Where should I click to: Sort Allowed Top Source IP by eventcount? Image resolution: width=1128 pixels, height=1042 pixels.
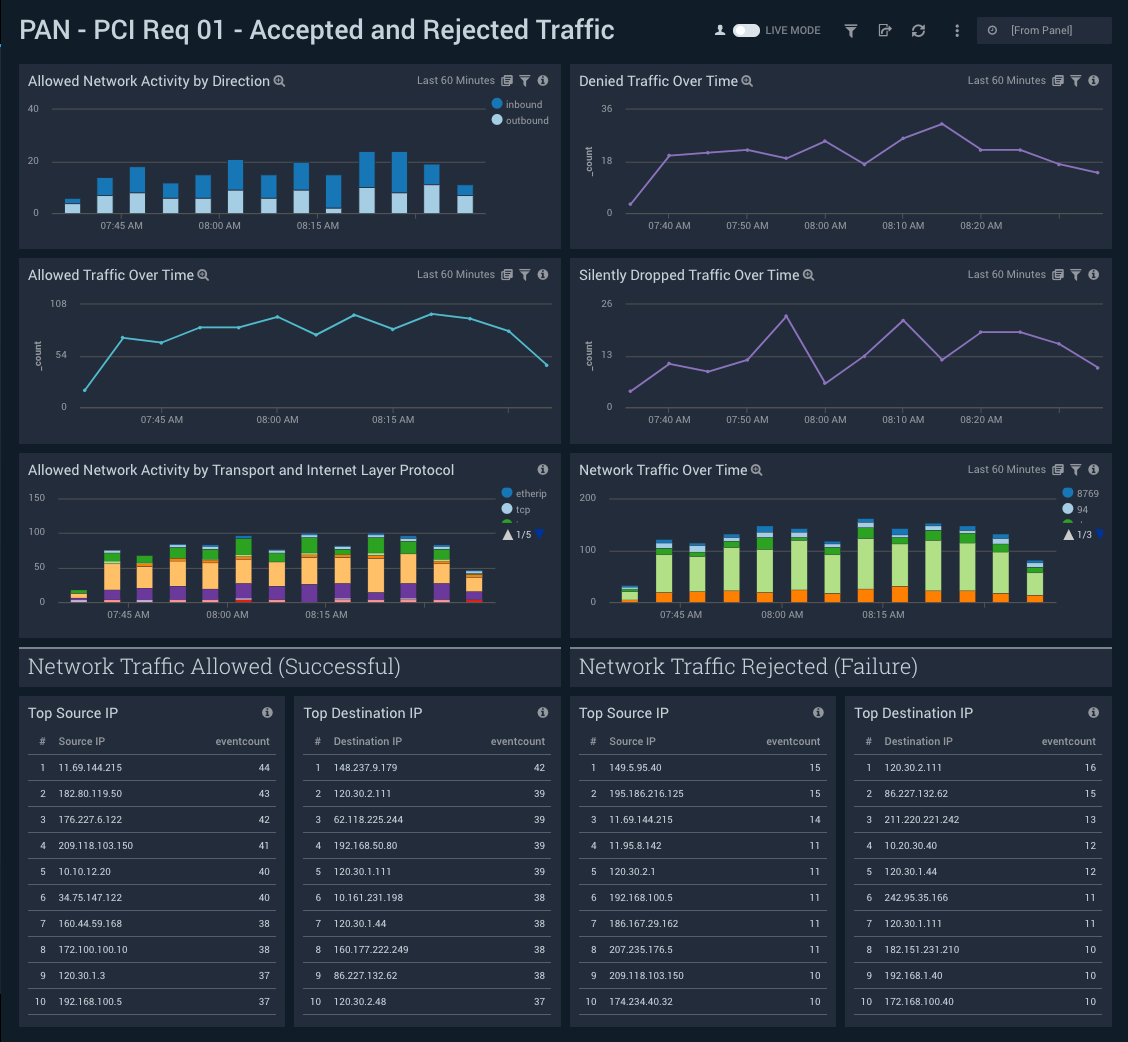(x=242, y=742)
